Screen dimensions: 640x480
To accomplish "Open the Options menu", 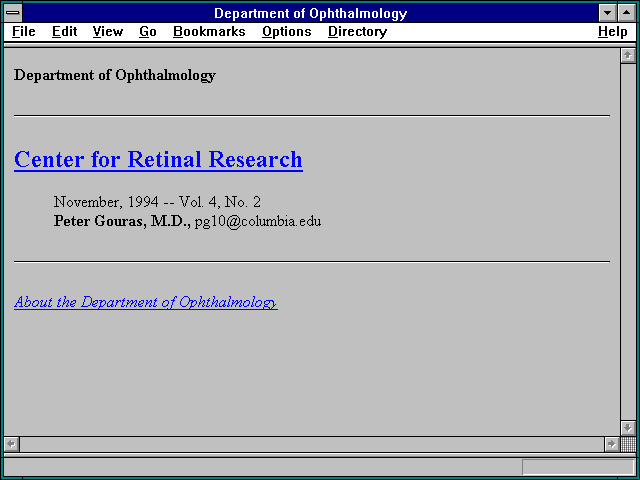I will [x=287, y=32].
